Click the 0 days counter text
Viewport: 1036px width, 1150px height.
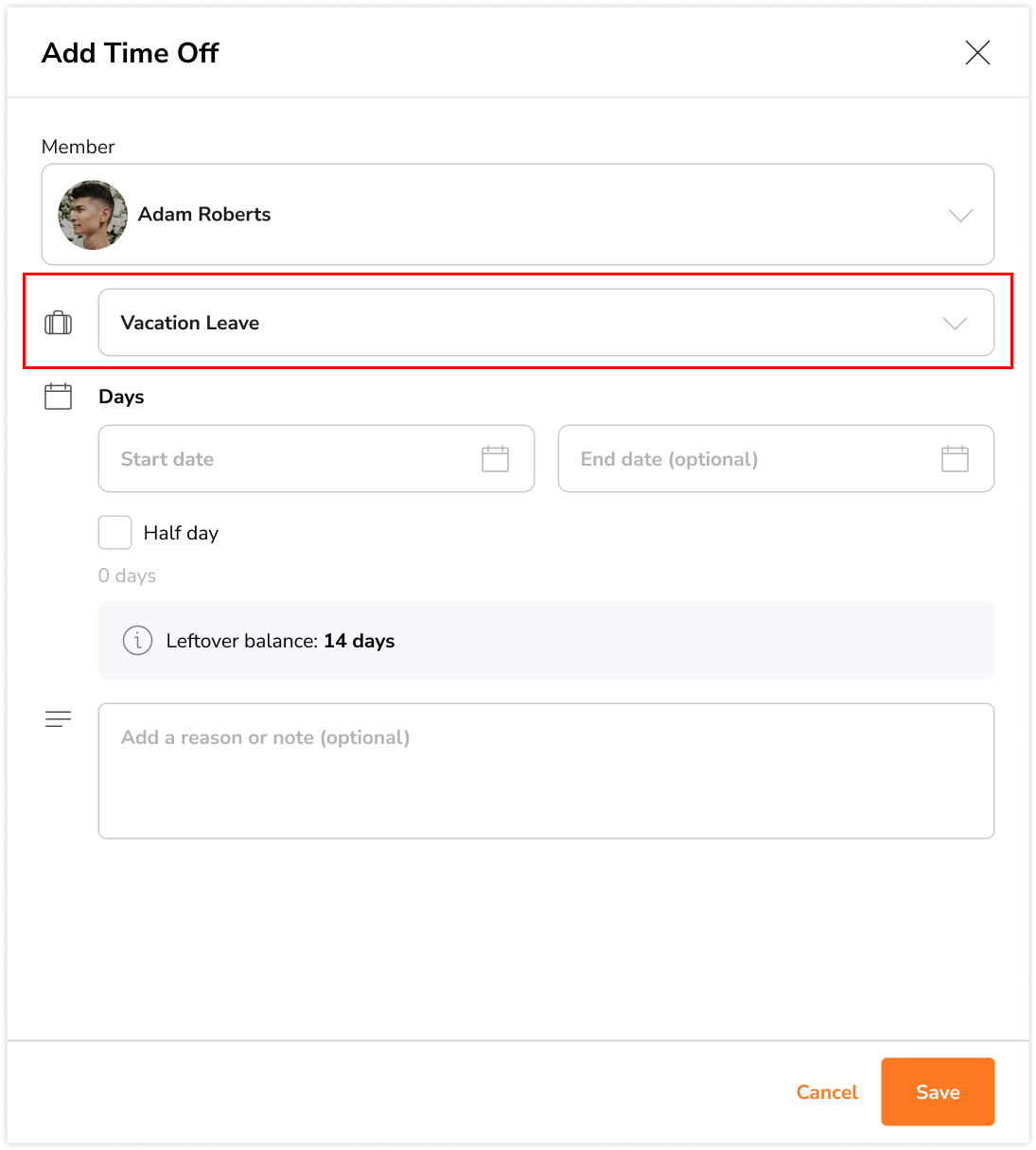pyautogui.click(x=127, y=575)
